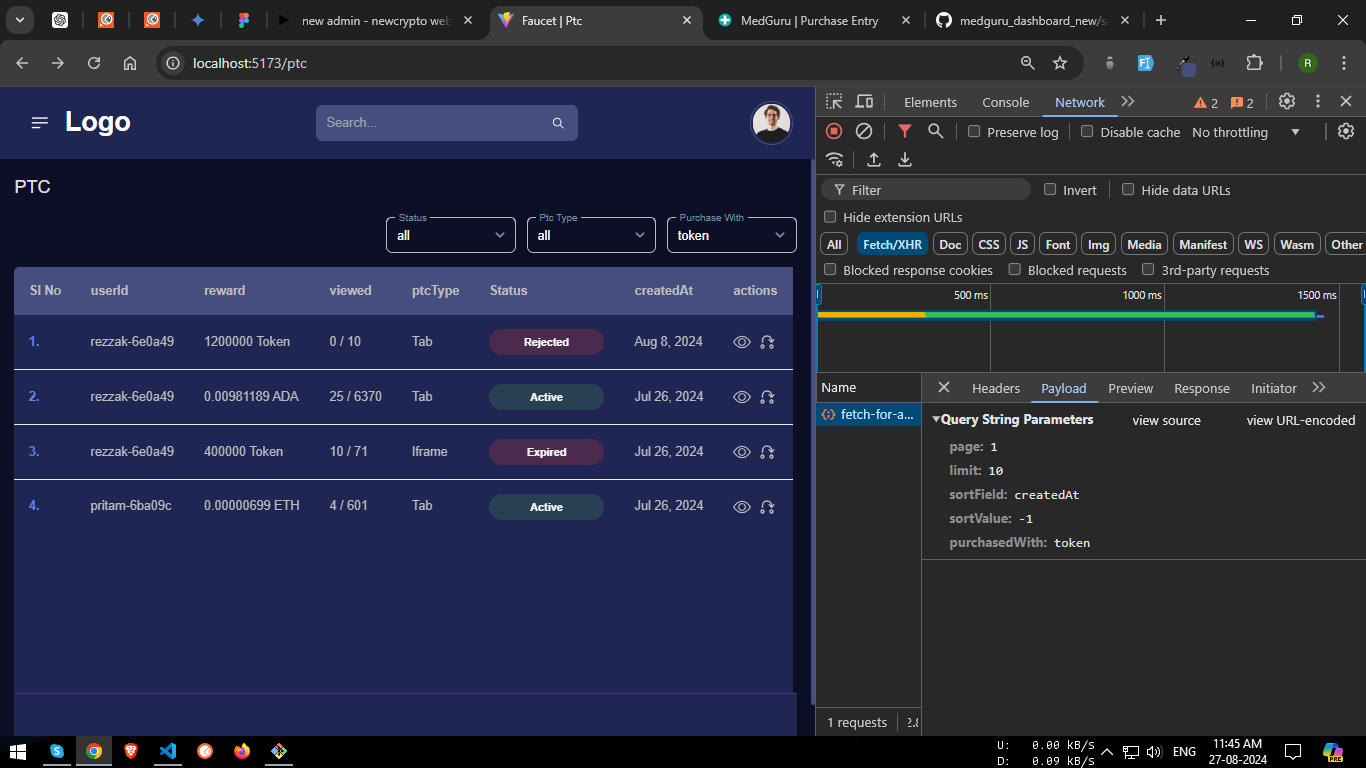
Task: Open DevTools settings gear icon
Action: tap(1287, 102)
